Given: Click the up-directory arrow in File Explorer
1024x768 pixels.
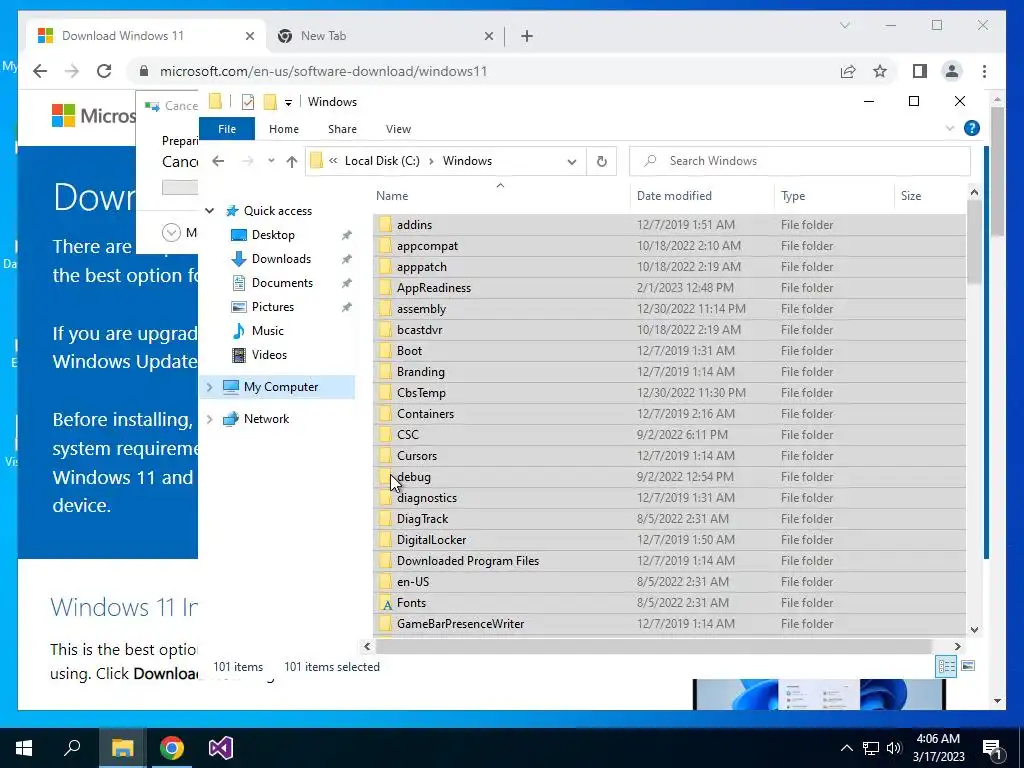Looking at the screenshot, I should point(291,161).
